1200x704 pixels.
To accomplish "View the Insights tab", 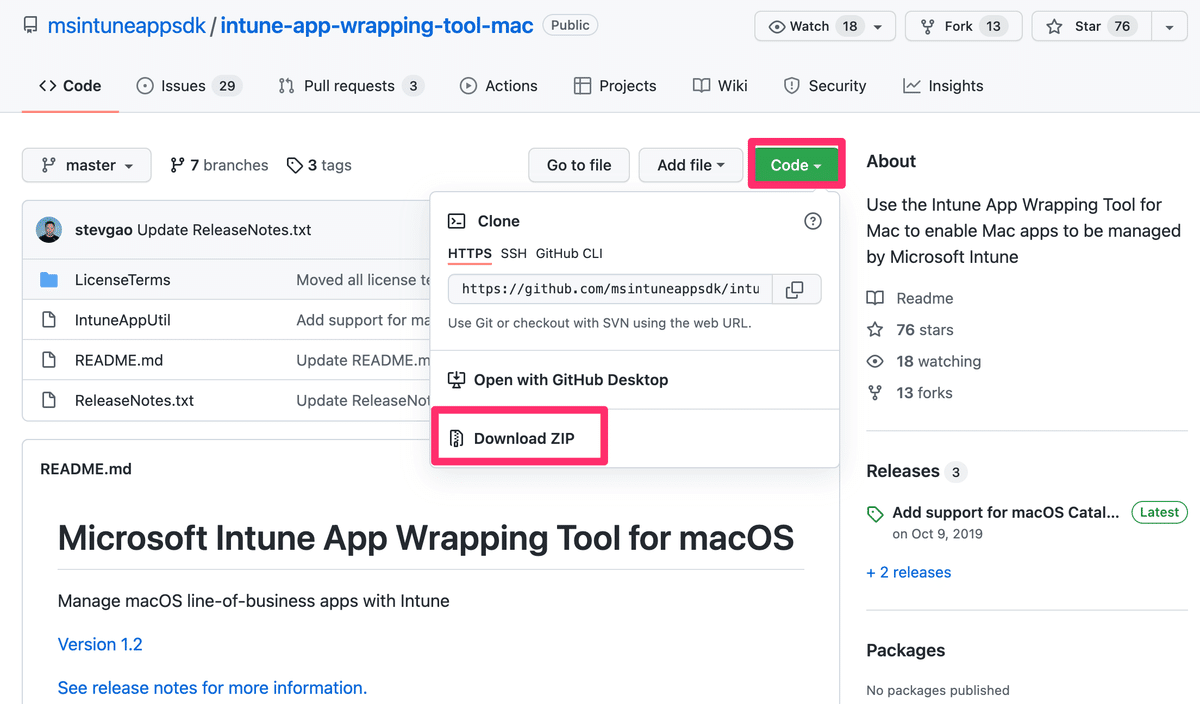I will point(943,86).
